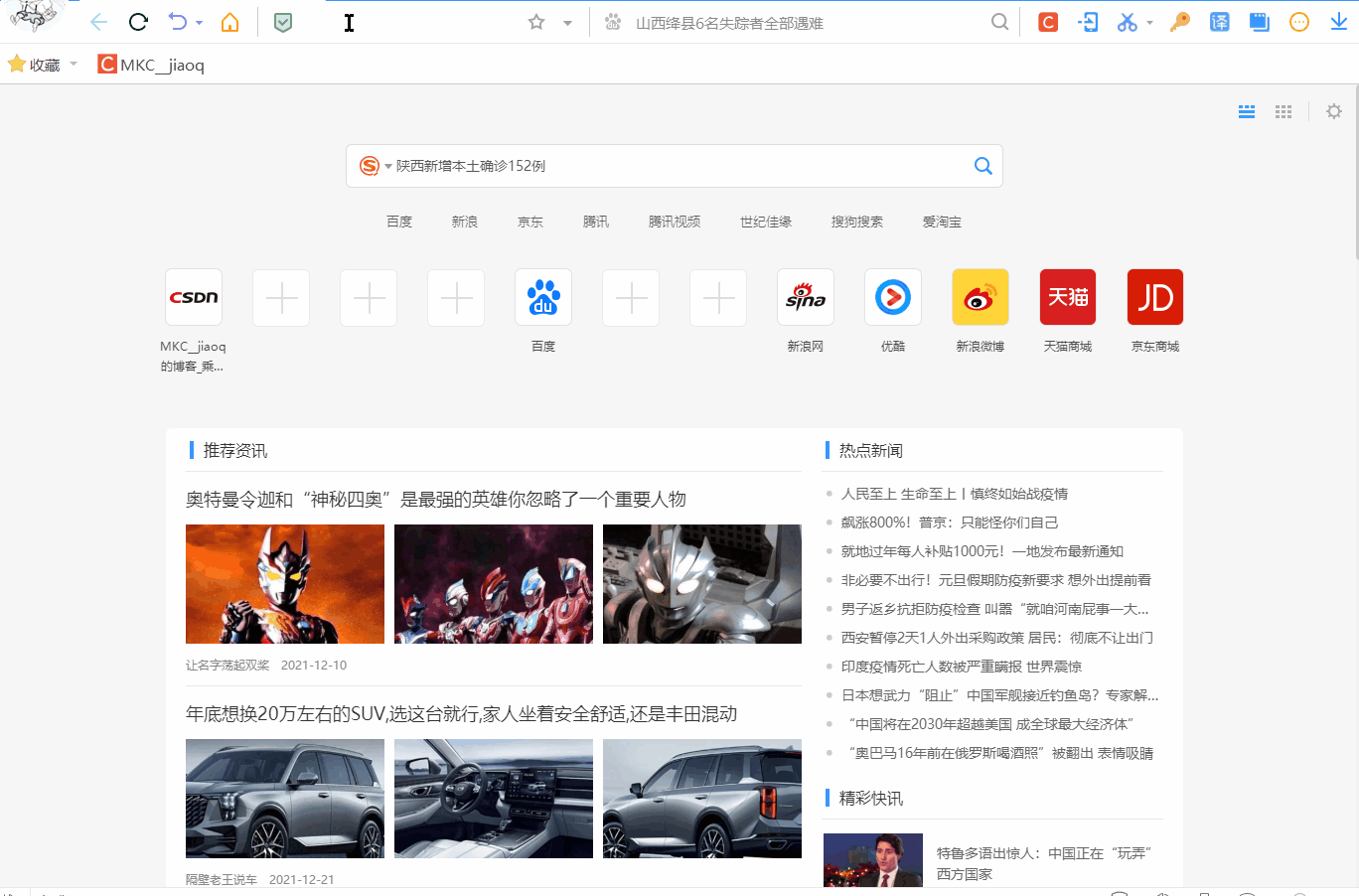The width and height of the screenshot is (1359, 896).
Task: Expand the scissors tool dropdown arrow
Action: tap(1149, 23)
